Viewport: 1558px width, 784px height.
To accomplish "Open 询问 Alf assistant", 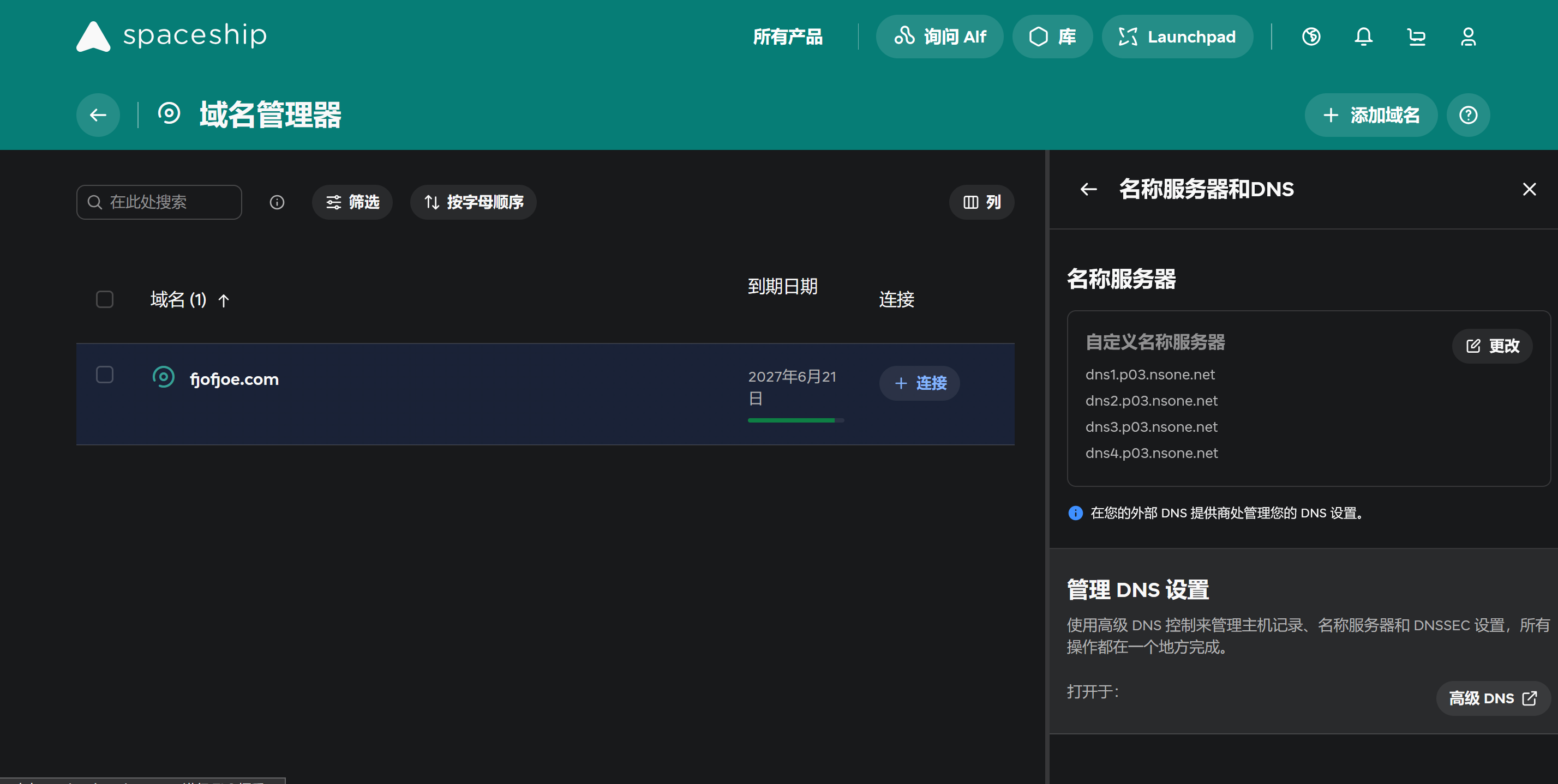I will (x=940, y=37).
